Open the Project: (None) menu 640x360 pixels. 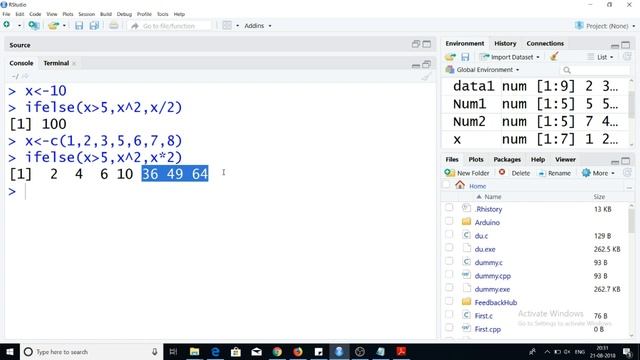point(605,26)
